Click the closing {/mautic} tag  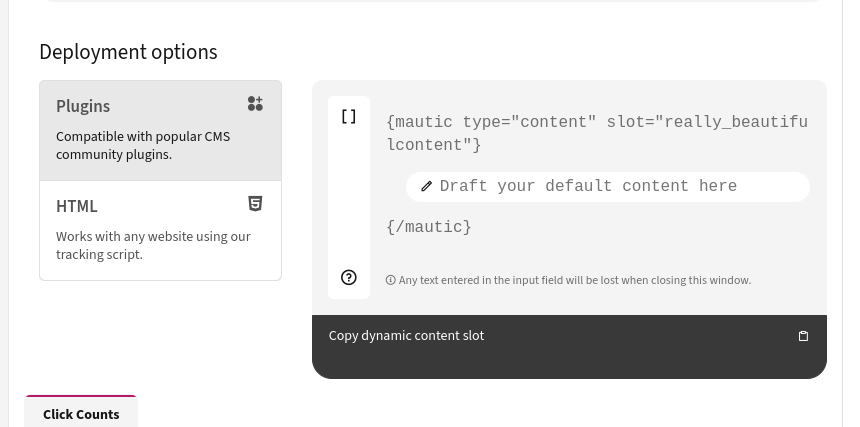[428, 227]
